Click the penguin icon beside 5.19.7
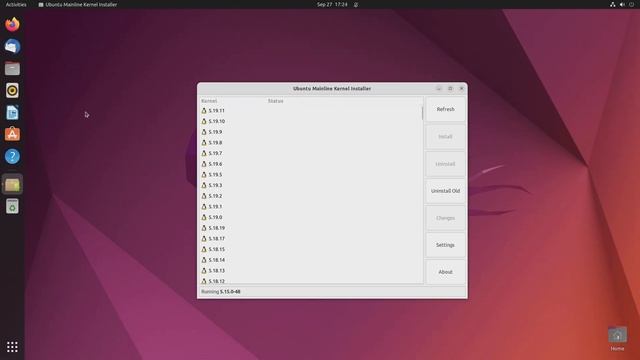The image size is (640, 360). 204,153
